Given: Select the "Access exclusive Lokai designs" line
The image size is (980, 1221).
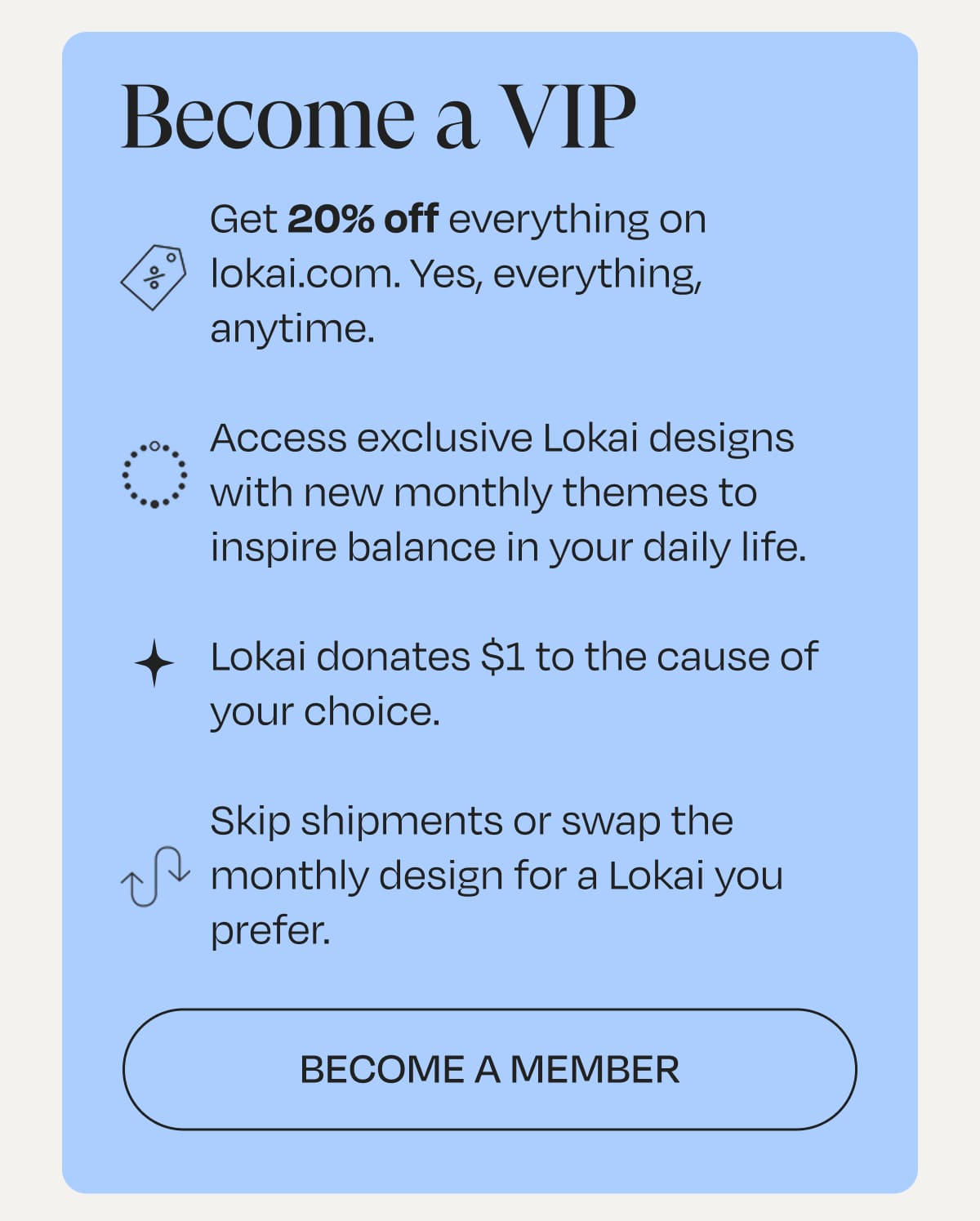Looking at the screenshot, I should click(501, 439).
